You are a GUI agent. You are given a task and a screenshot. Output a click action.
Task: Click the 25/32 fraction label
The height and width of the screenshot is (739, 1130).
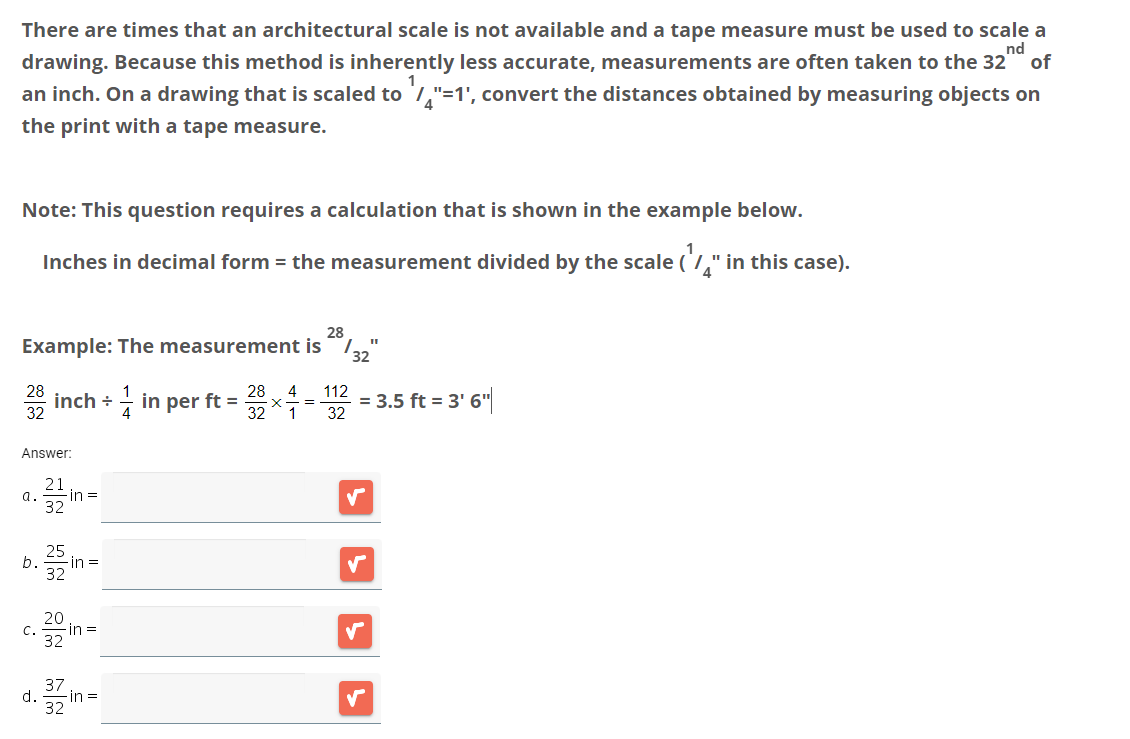pyautogui.click(x=55, y=563)
